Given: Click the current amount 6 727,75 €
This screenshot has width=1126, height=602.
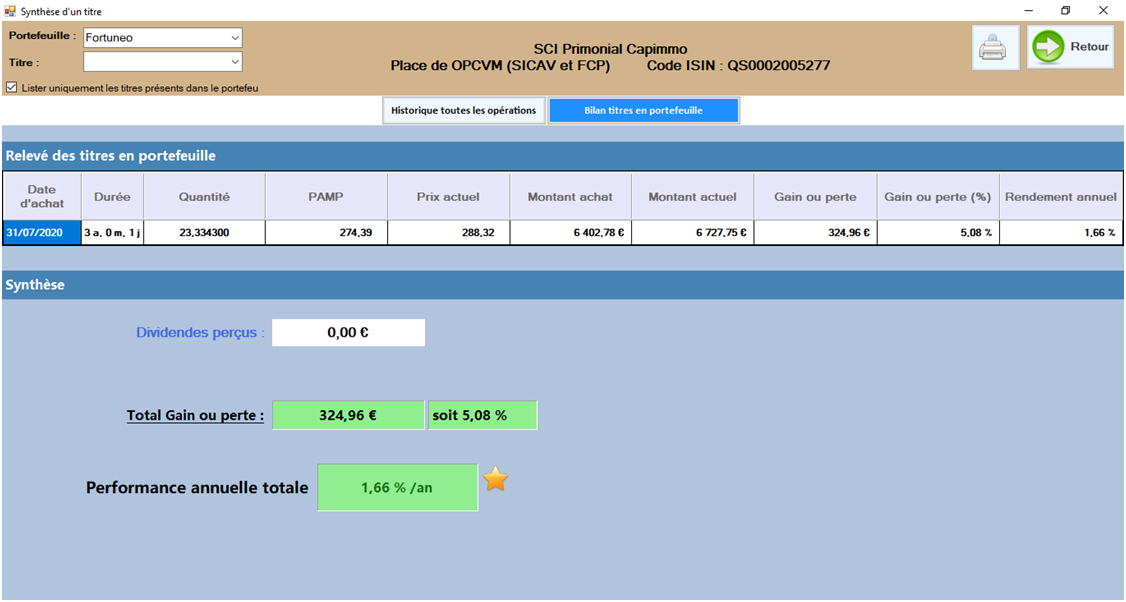Looking at the screenshot, I should point(692,233).
